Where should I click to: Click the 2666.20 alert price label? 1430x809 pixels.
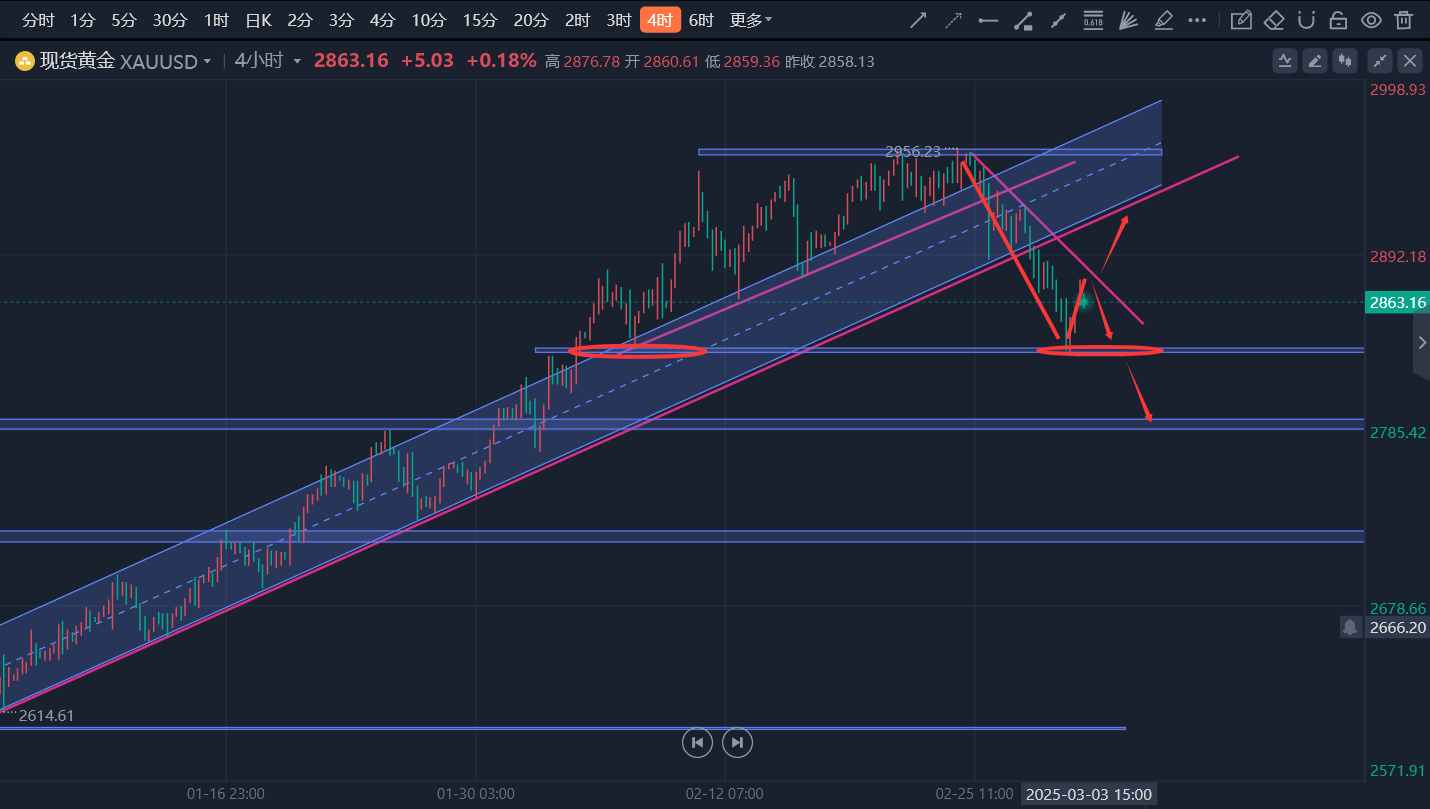coord(1397,627)
